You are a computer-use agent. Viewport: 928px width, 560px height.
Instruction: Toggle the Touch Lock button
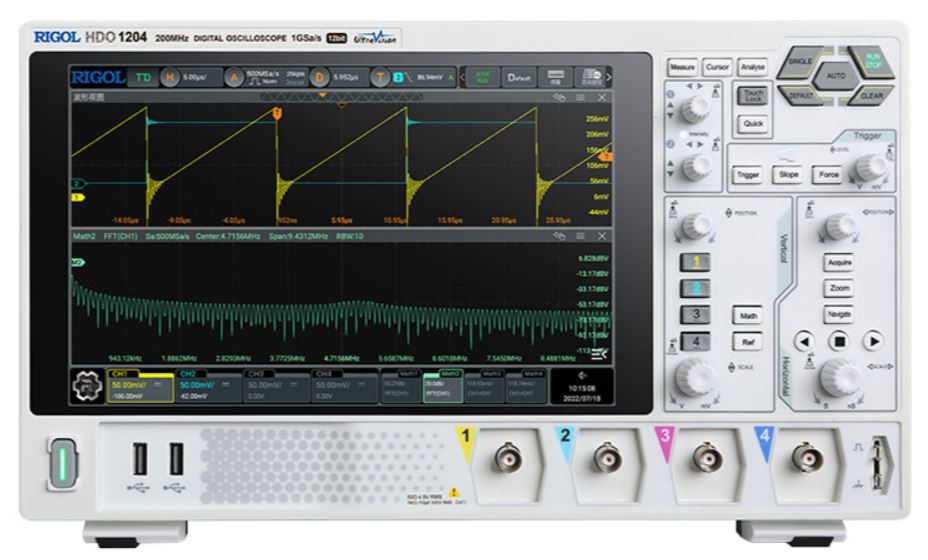coord(753,95)
